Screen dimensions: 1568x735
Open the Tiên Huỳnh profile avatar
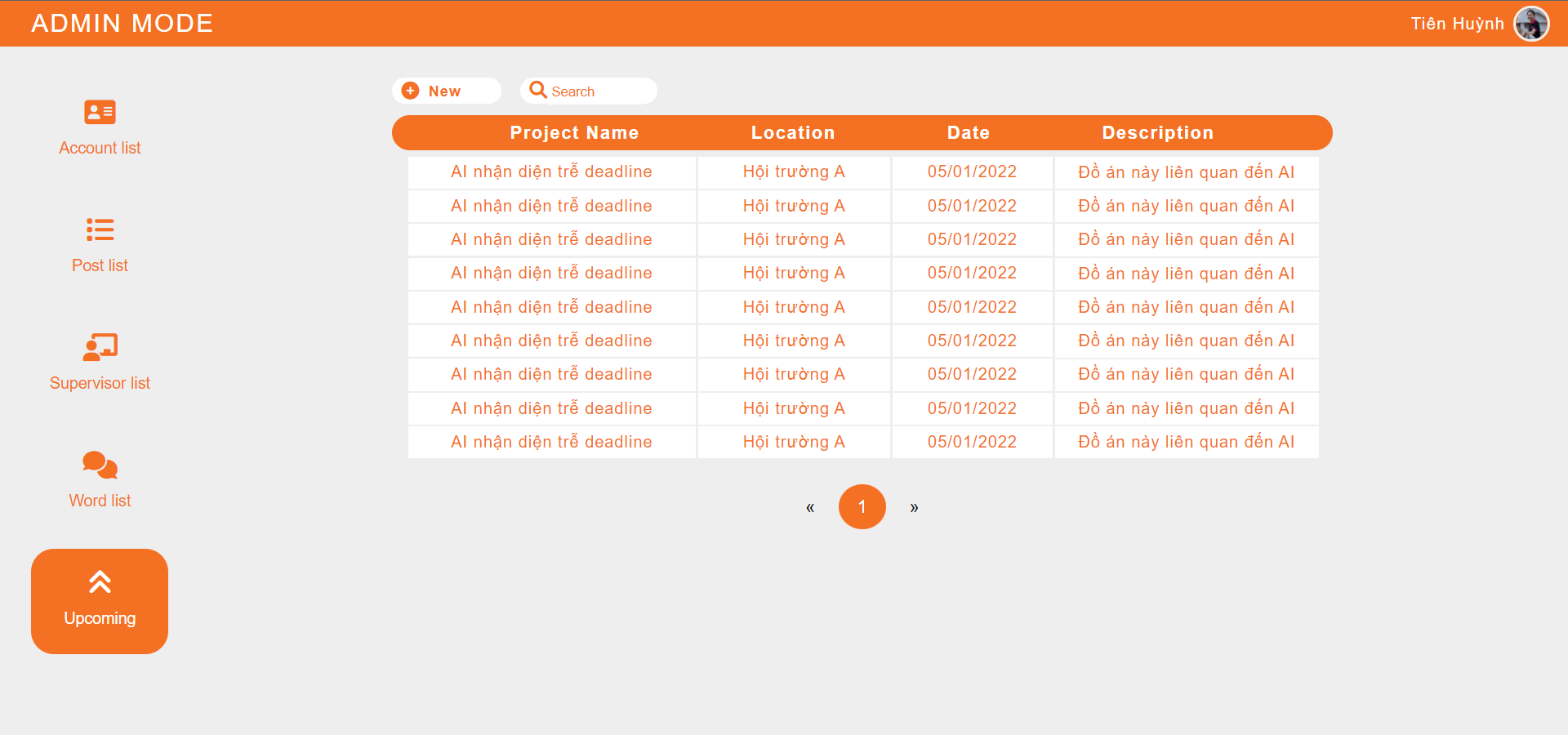pos(1531,24)
